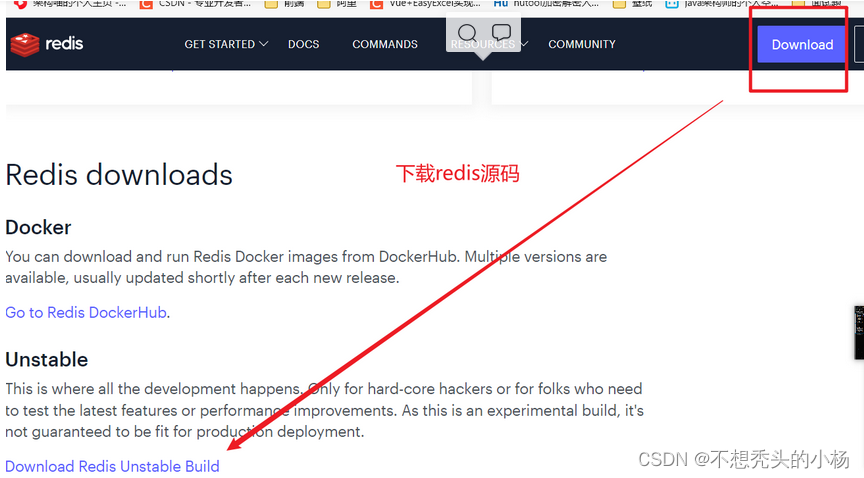
Task: Open the CSDN bookmark in bookmarks bar
Action: [x=196, y=4]
